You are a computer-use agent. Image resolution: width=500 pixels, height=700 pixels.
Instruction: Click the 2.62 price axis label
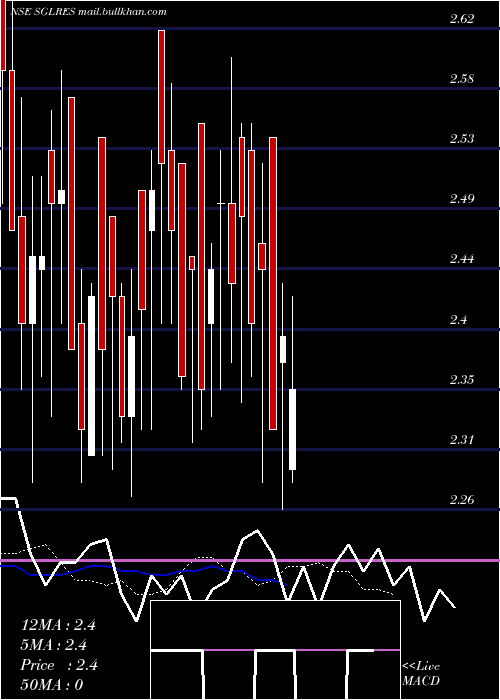click(462, 19)
